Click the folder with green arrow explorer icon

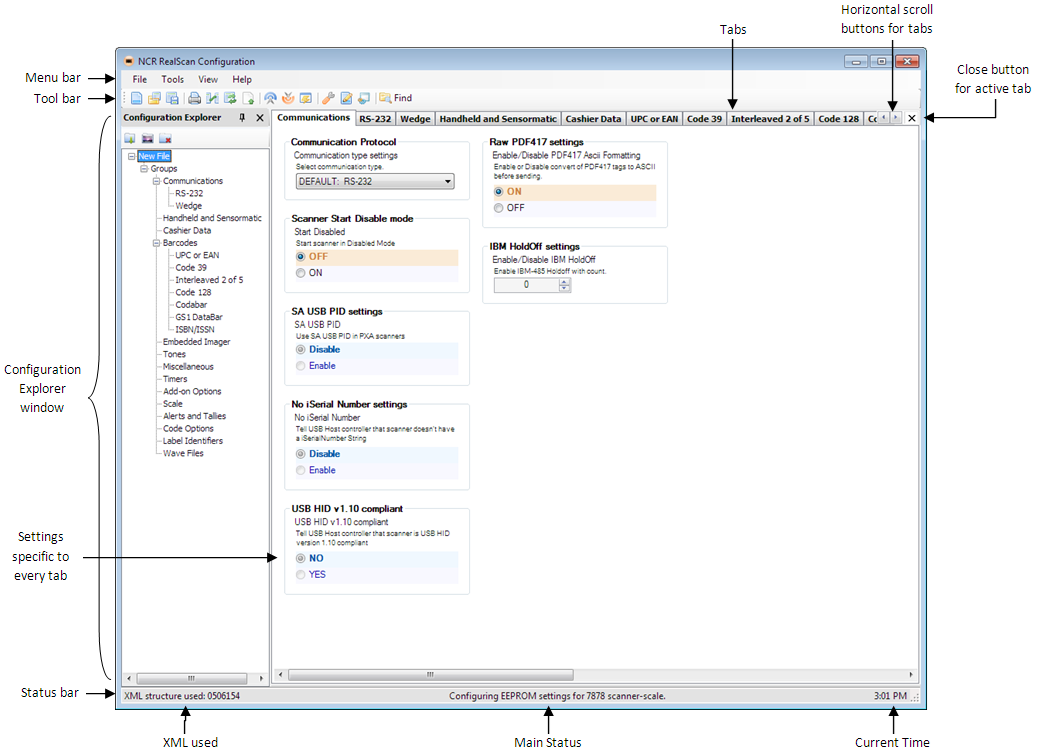(x=130, y=139)
